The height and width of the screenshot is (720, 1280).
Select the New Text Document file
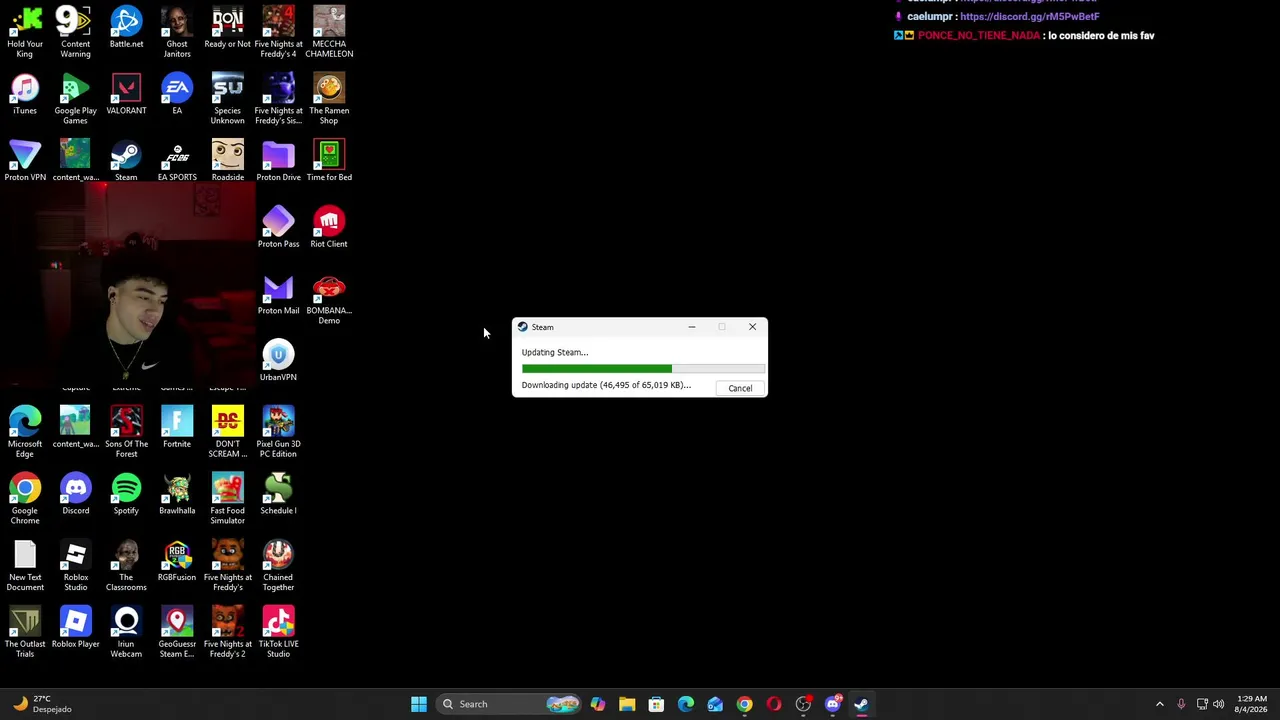point(25,566)
